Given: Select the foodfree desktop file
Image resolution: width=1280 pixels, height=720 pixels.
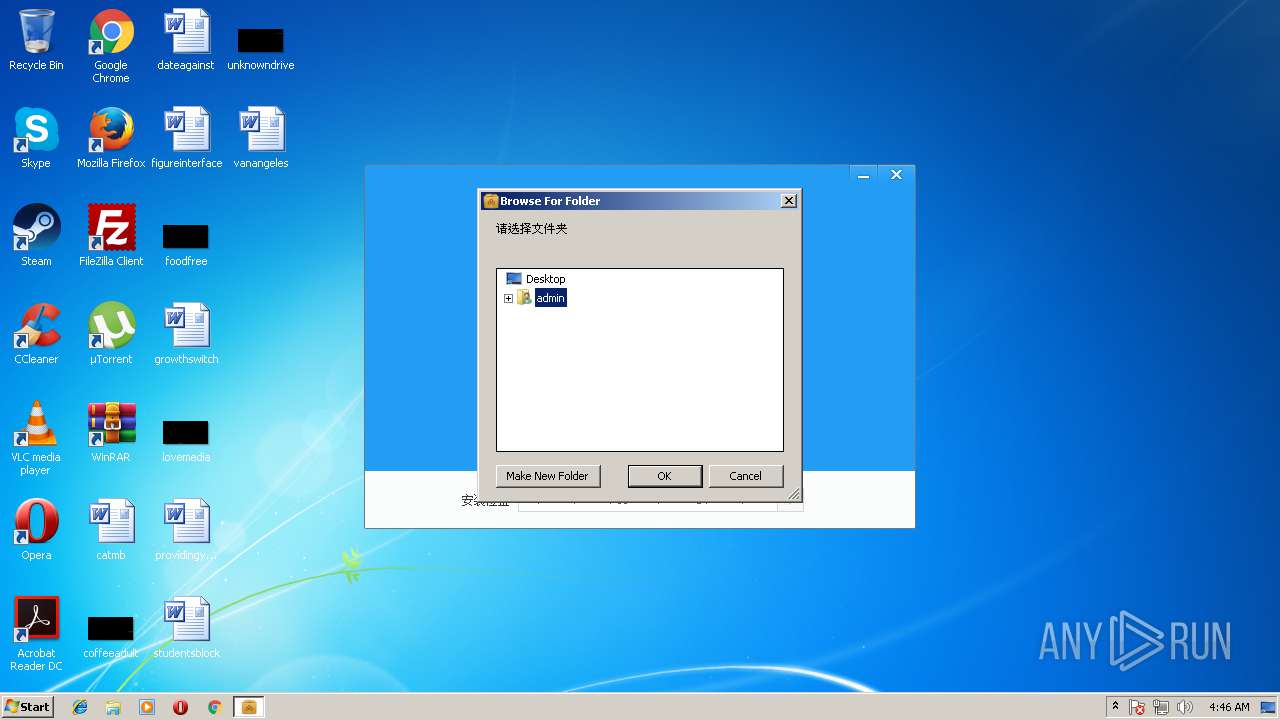Looking at the screenshot, I should point(186,245).
